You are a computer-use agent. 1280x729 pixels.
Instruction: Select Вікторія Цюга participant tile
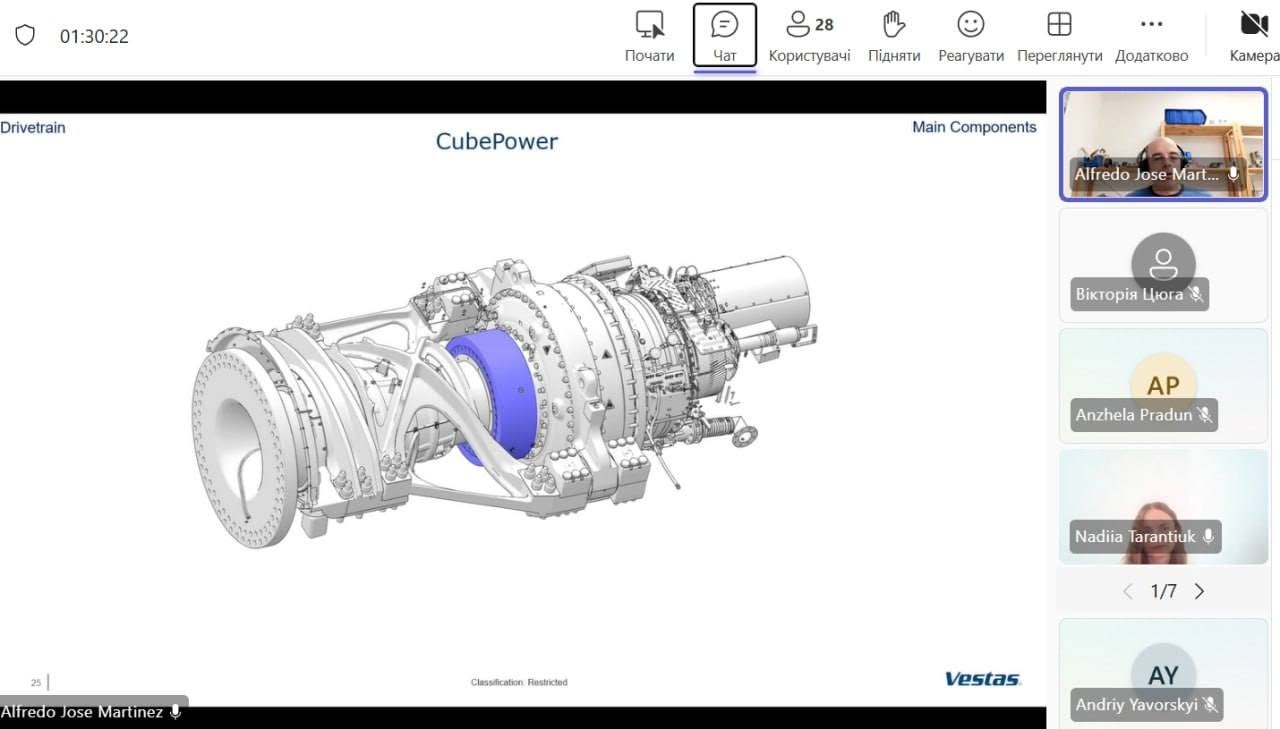(1163, 265)
